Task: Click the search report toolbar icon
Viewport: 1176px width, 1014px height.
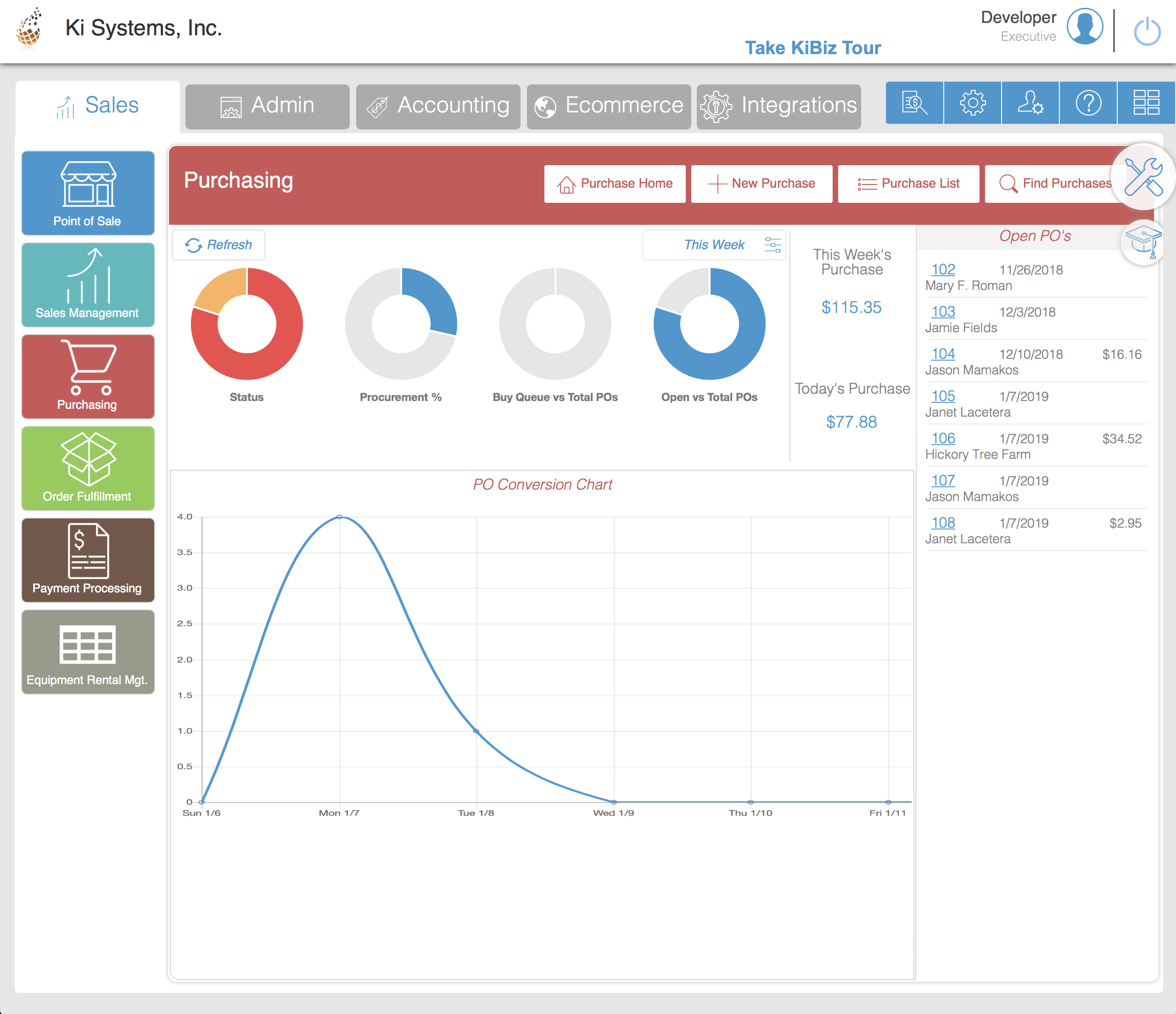Action: [914, 103]
